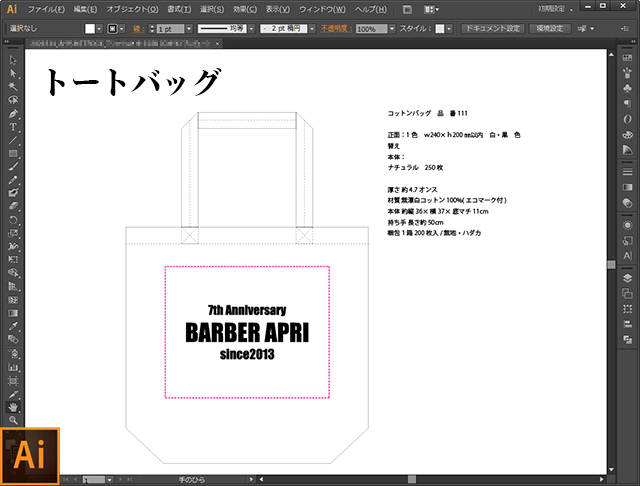Select the Blend tool
This screenshot has height=486, width=640.
click(x=13, y=340)
